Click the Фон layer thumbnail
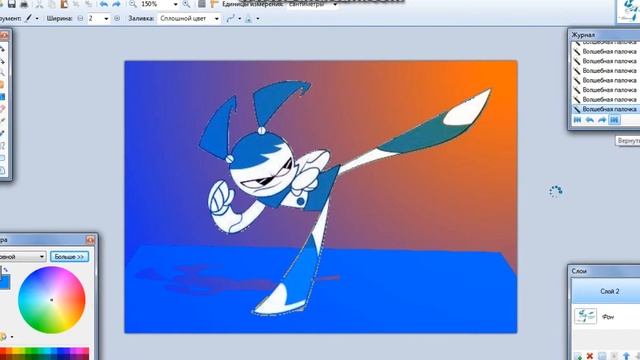 [x=585, y=316]
